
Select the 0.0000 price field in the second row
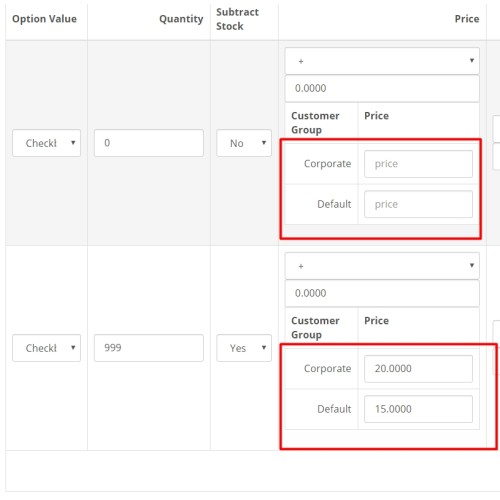(382, 293)
